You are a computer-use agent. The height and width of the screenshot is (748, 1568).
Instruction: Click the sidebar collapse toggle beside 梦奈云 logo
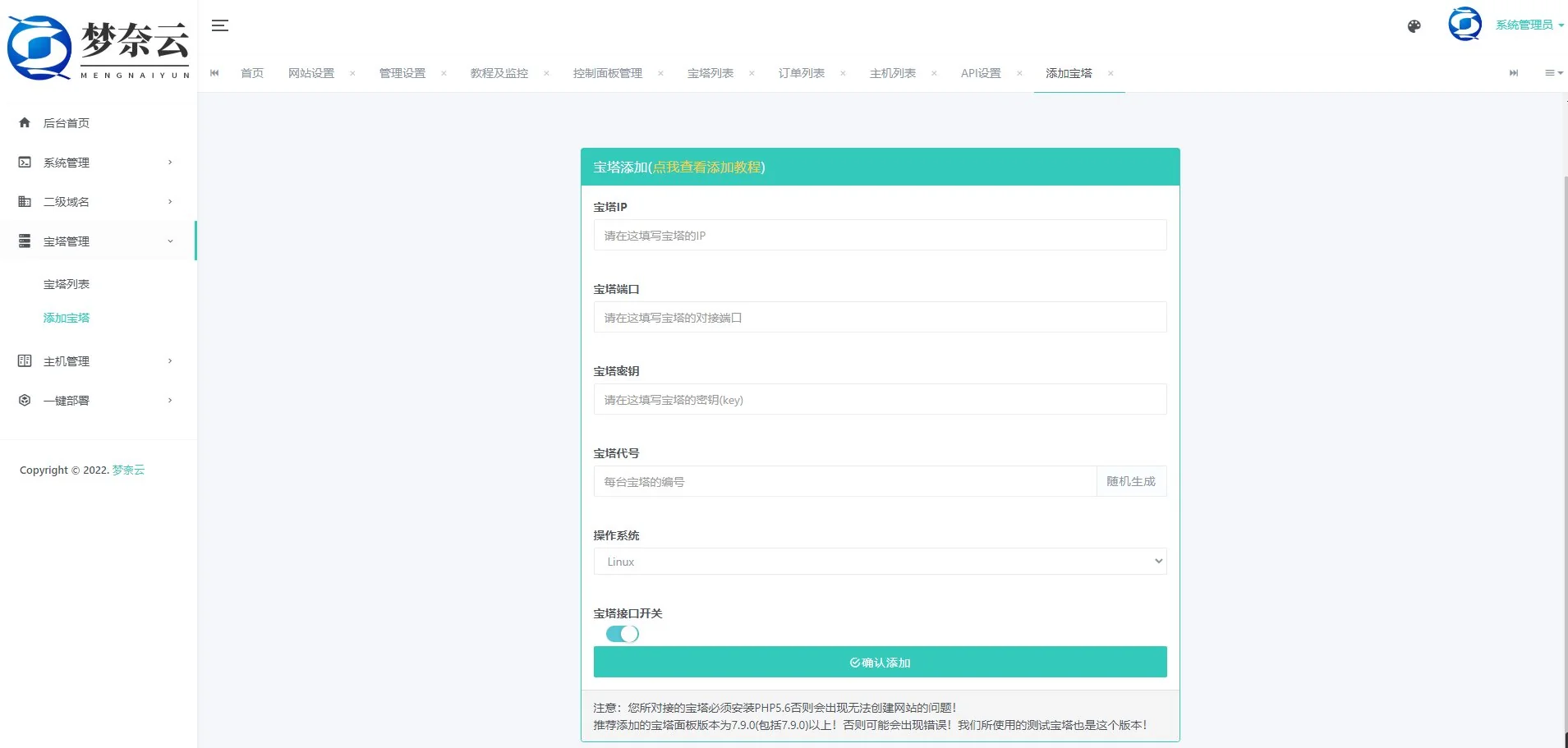(x=219, y=25)
